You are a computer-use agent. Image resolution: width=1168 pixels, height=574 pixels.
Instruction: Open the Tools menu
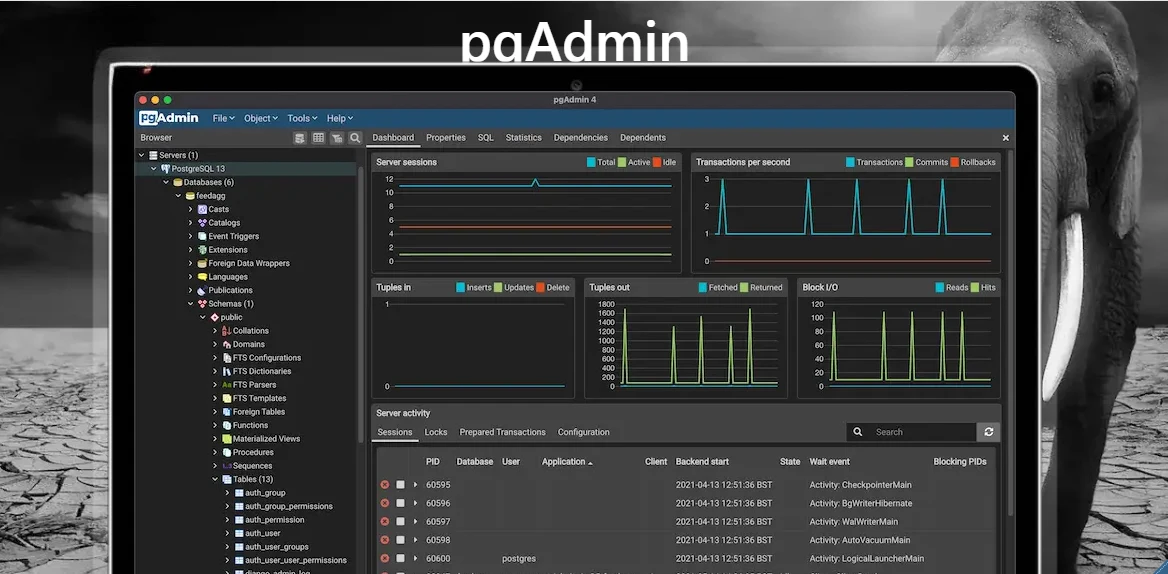(302, 118)
